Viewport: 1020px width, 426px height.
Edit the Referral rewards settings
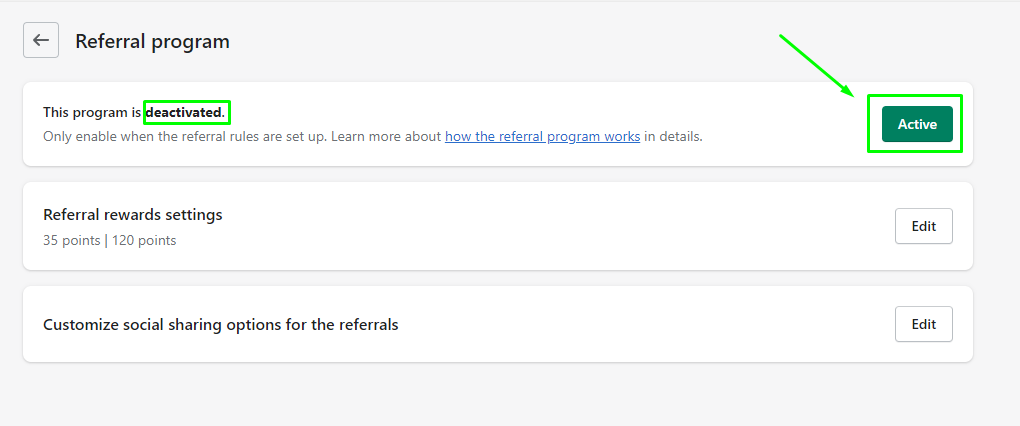click(x=923, y=226)
